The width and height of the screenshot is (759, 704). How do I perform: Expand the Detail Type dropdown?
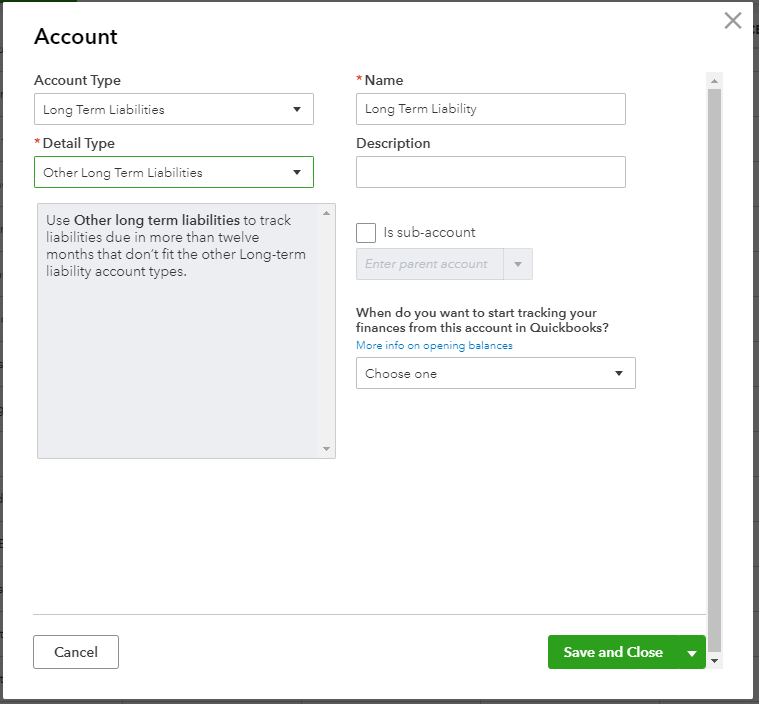pos(174,172)
